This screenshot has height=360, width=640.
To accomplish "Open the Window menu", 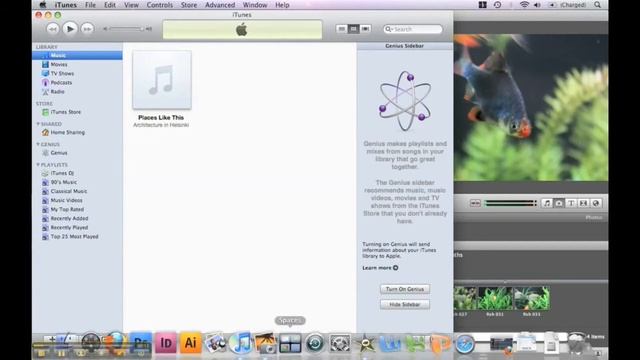I will [255, 5].
